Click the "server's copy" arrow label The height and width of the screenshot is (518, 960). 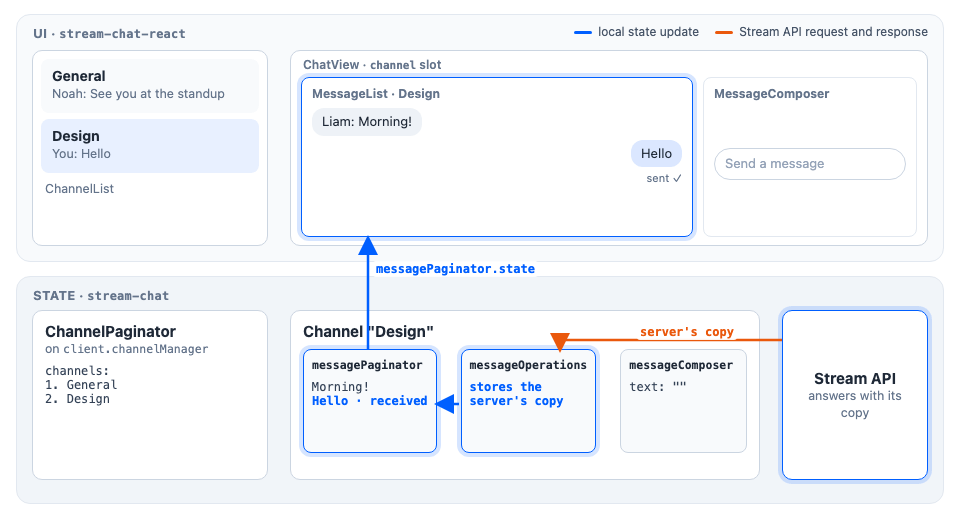686,332
